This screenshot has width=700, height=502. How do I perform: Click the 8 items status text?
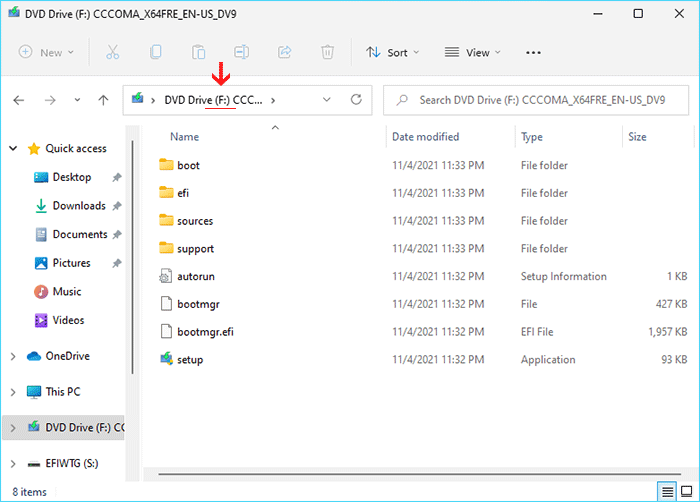tap(29, 492)
